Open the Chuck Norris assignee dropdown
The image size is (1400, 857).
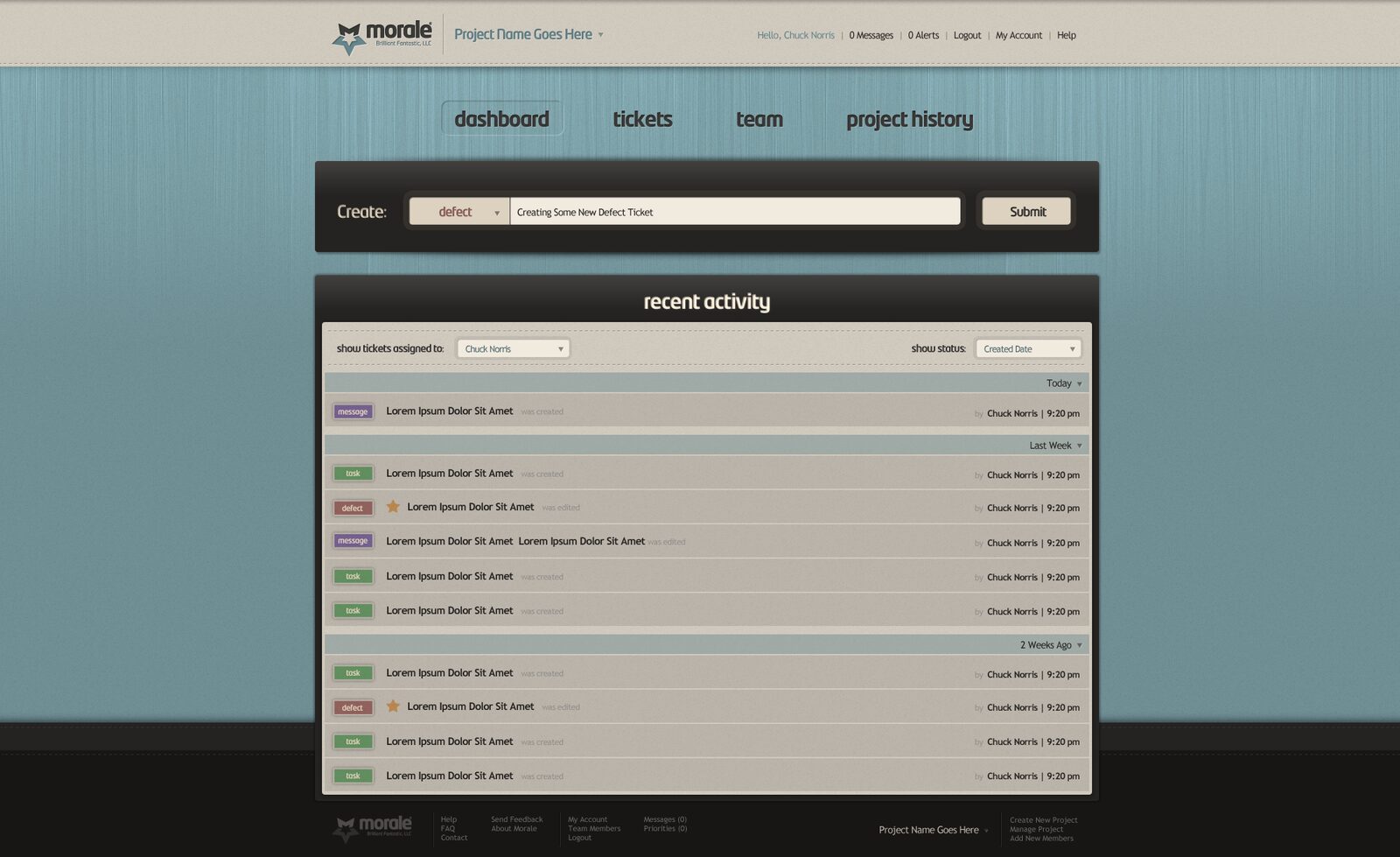[x=514, y=348]
